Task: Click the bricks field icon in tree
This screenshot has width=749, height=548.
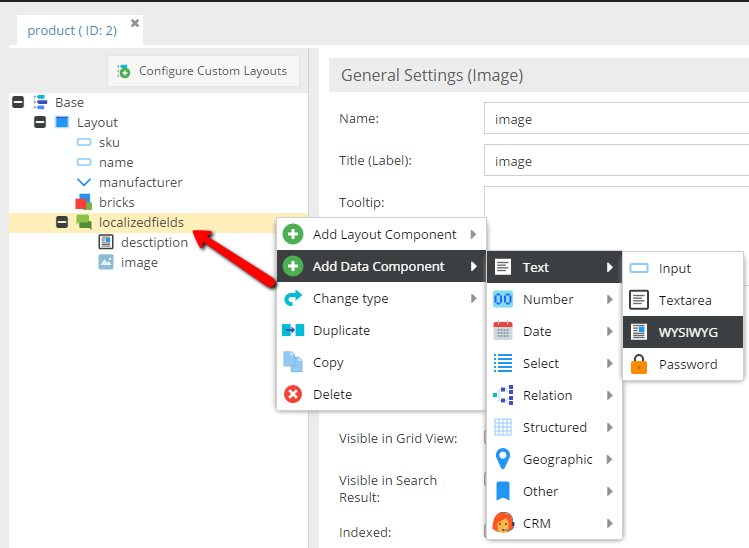Action: coord(84,203)
